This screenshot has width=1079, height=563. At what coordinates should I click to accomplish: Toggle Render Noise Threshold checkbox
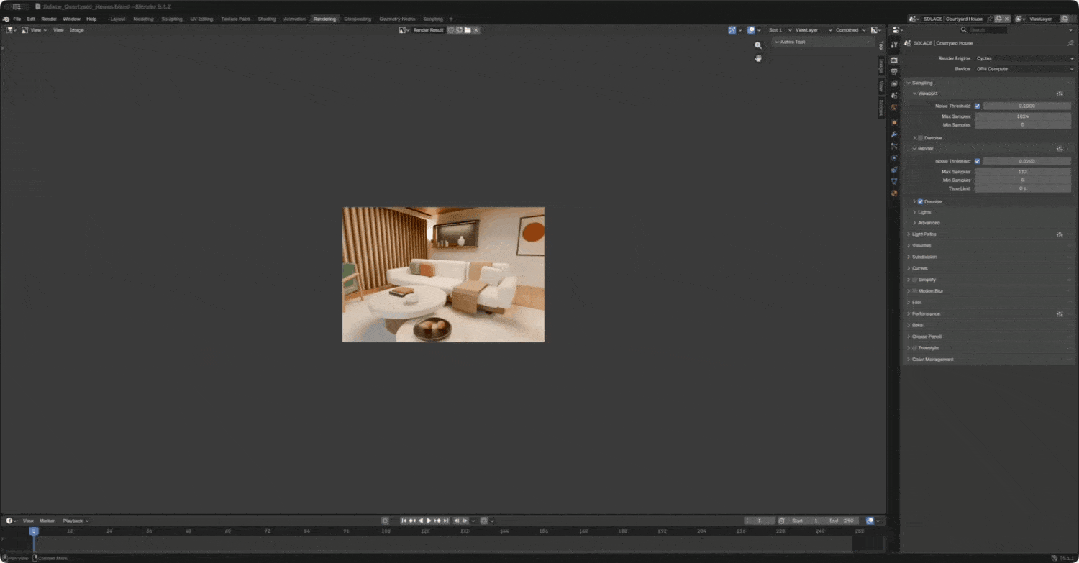tap(977, 161)
